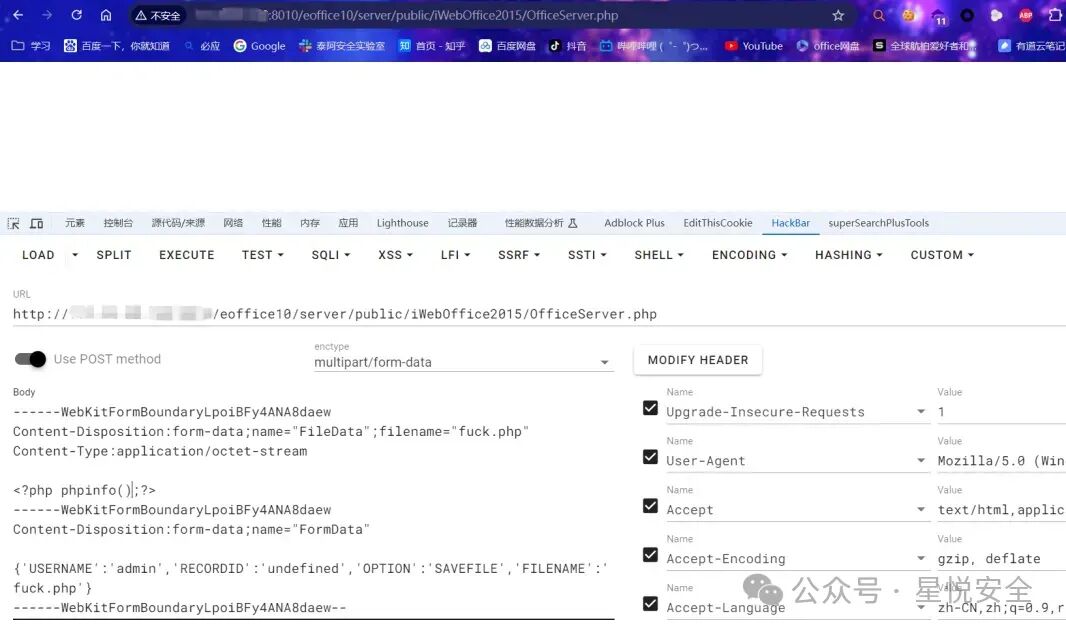Uncheck the Accept header checkbox
Viewport: 1066px width, 633px height.
[x=650, y=506]
